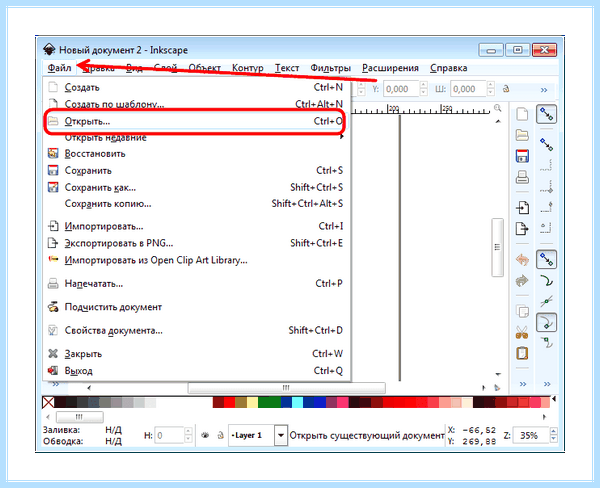Choose Экспортировать в PNG... entry
The width and height of the screenshot is (600, 488).
(x=196, y=243)
